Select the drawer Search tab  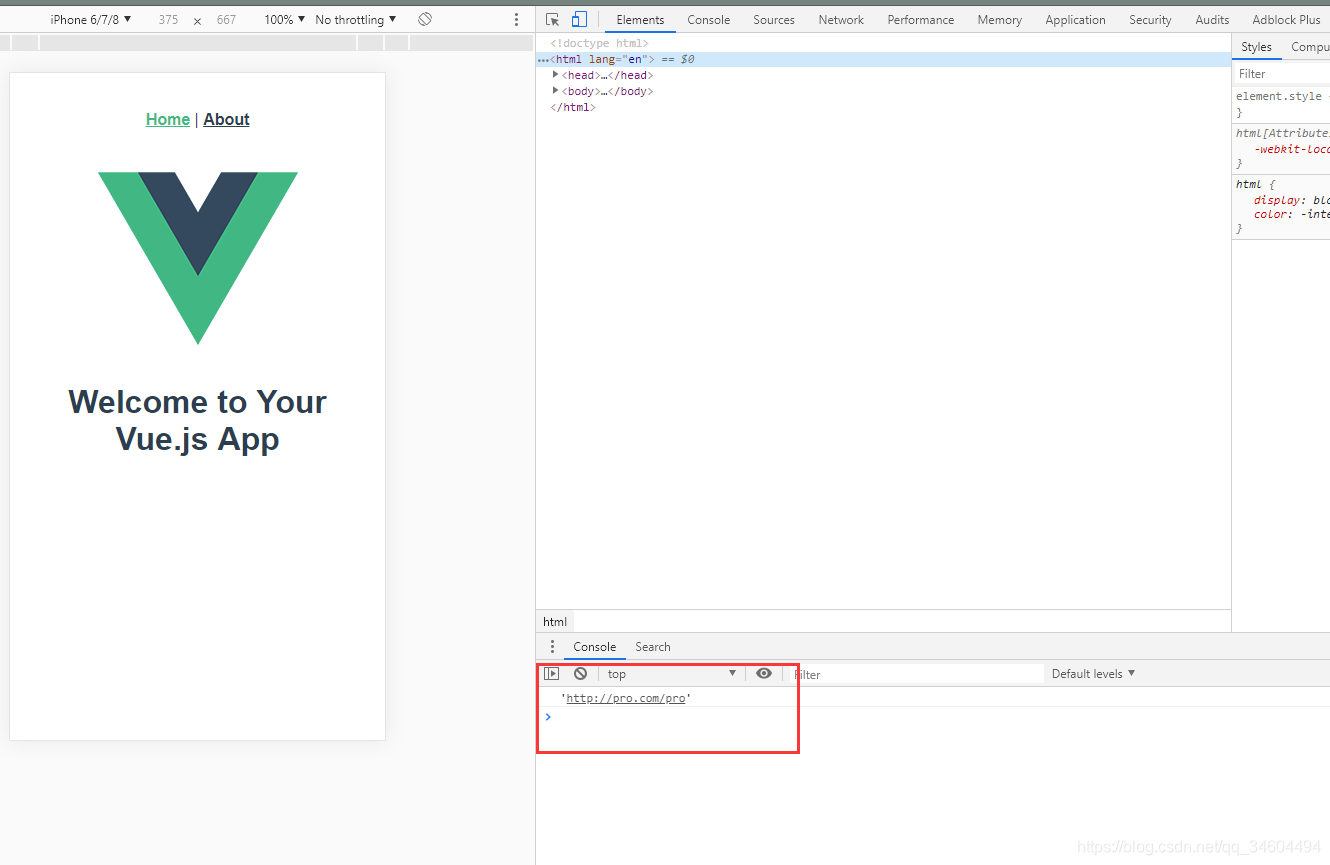pyautogui.click(x=653, y=647)
